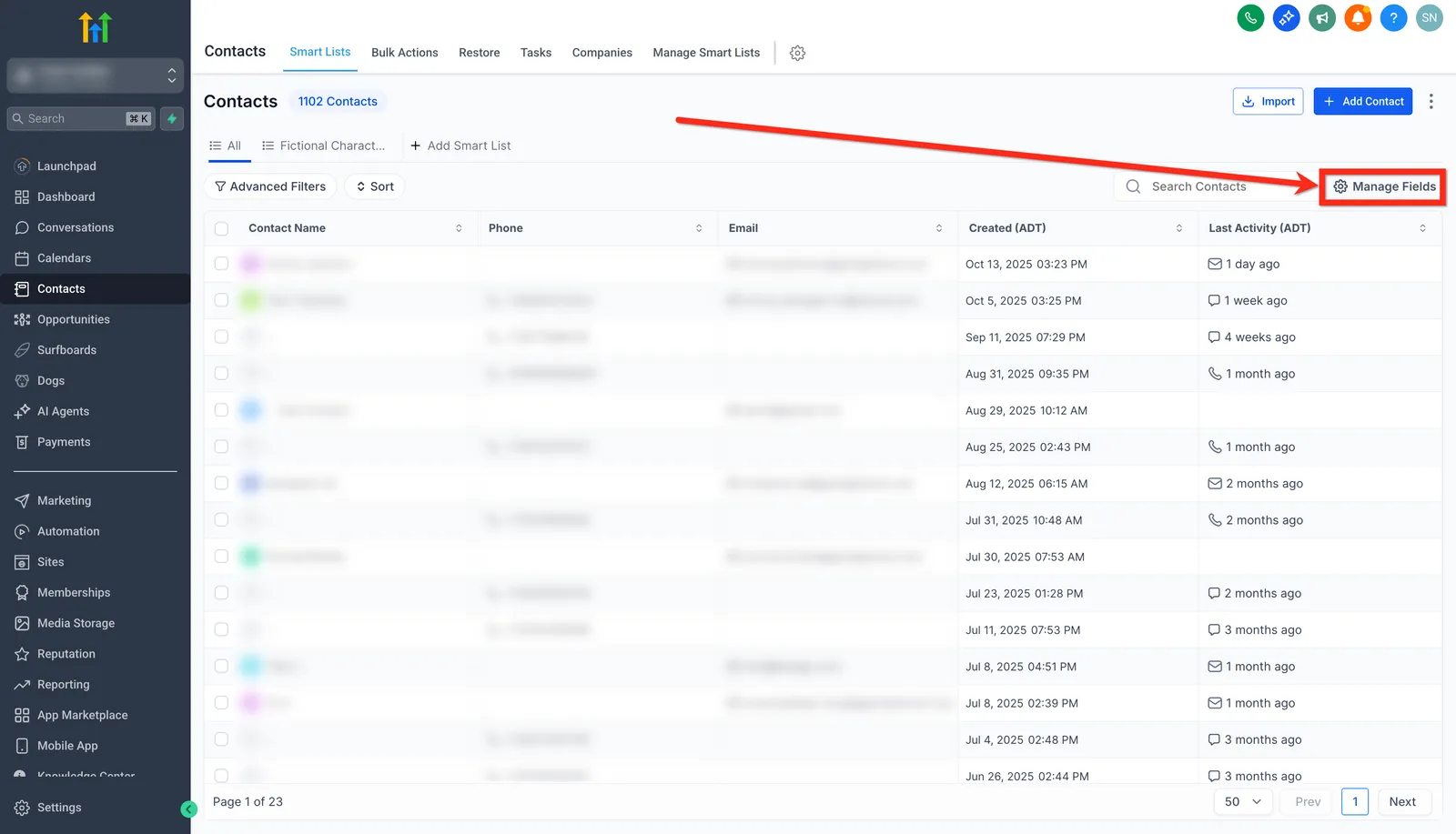The width and height of the screenshot is (1456, 834).
Task: Sort by Email column arrows
Action: pyautogui.click(x=939, y=228)
